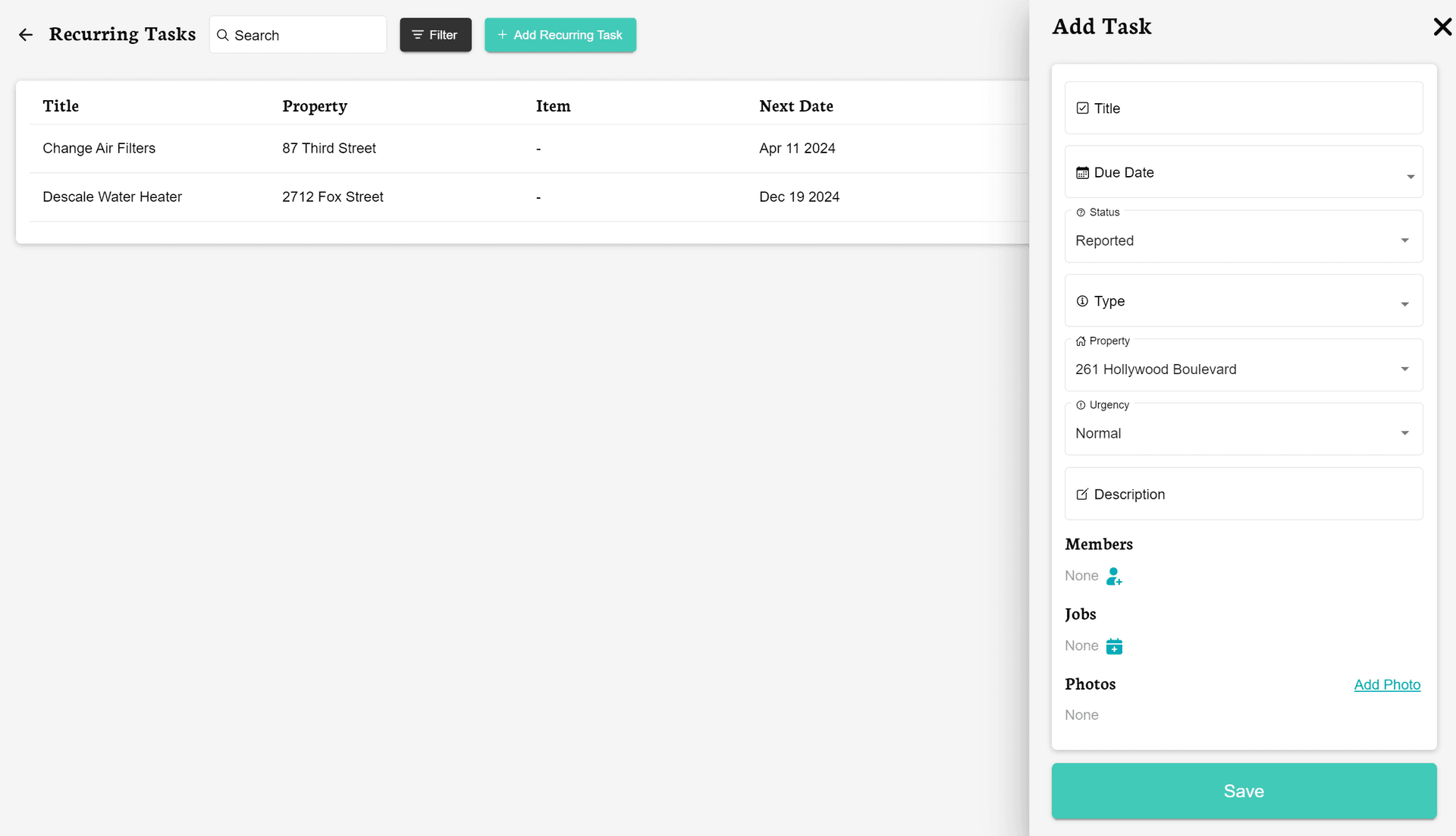
Task: Click the add member icon under Members
Action: [1113, 577]
